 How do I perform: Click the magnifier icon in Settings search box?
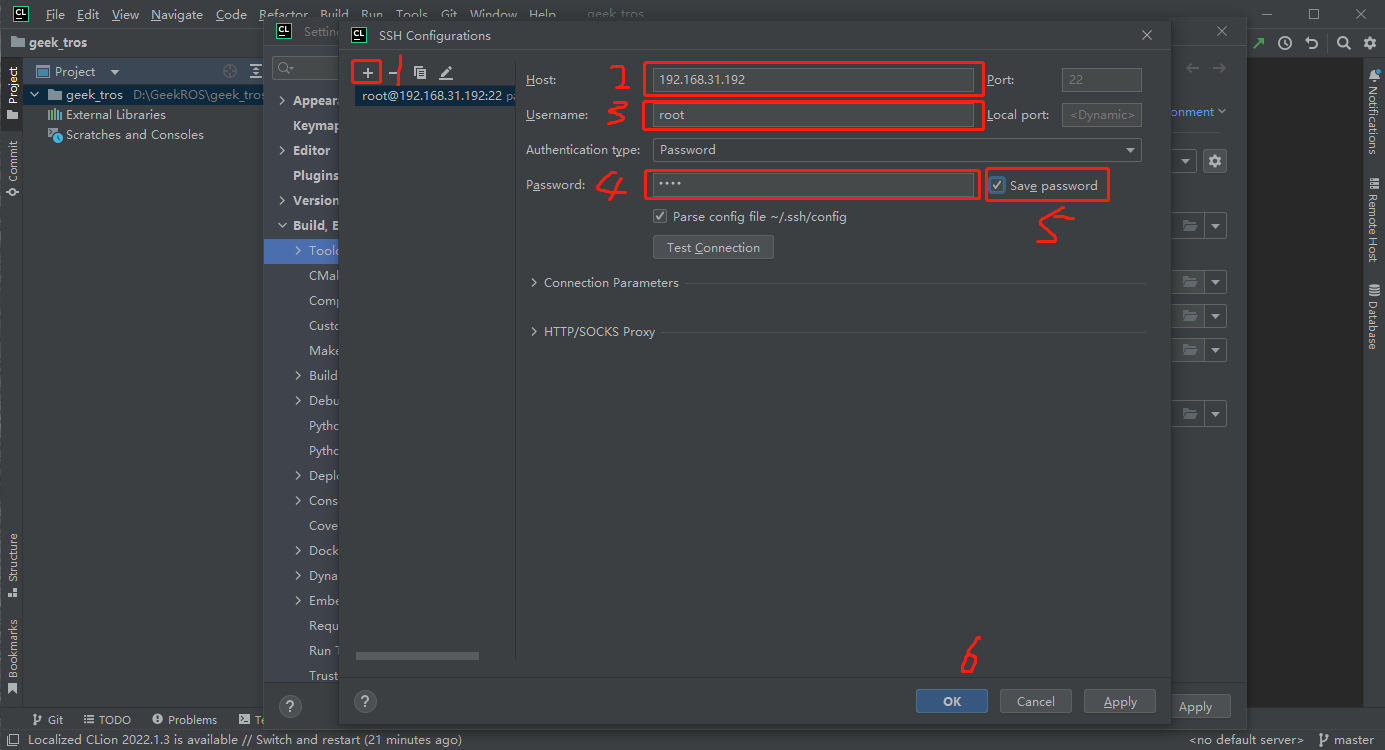tap(286, 68)
